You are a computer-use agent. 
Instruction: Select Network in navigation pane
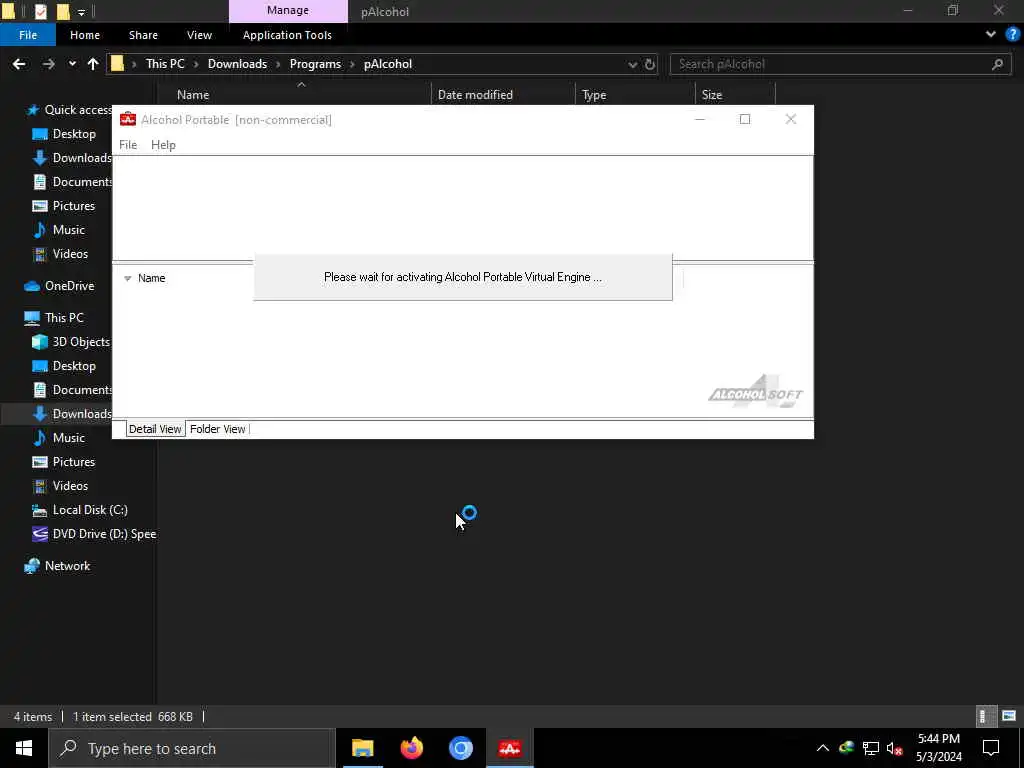[x=57, y=566]
